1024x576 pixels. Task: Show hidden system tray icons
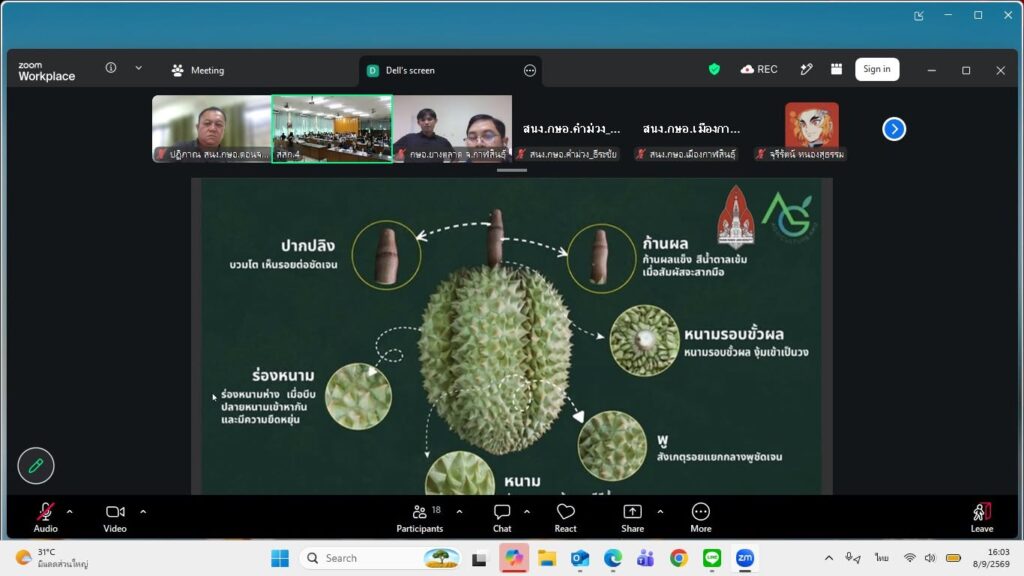click(829, 558)
